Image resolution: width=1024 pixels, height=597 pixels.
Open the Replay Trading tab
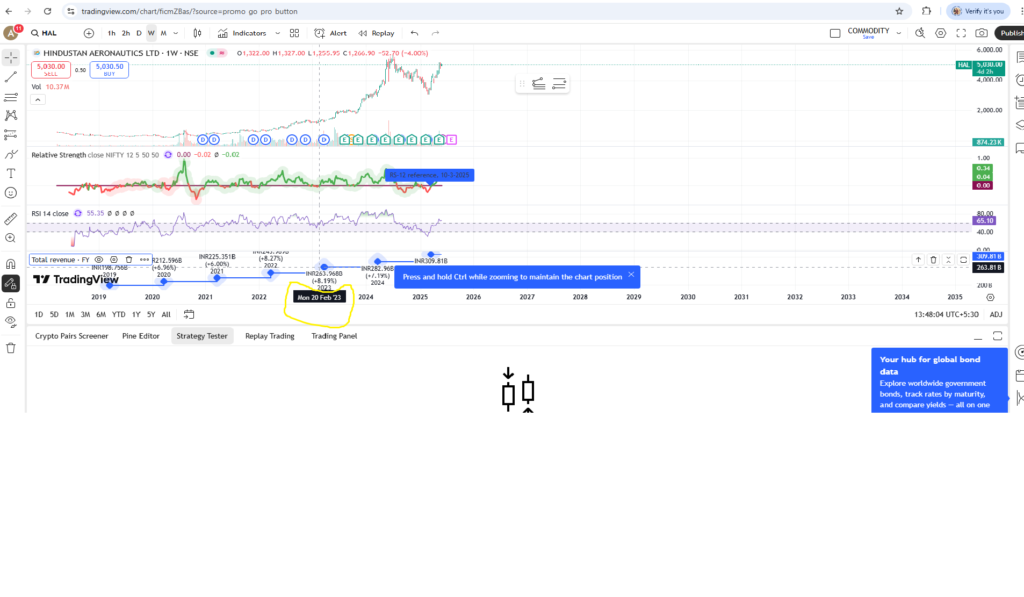270,336
